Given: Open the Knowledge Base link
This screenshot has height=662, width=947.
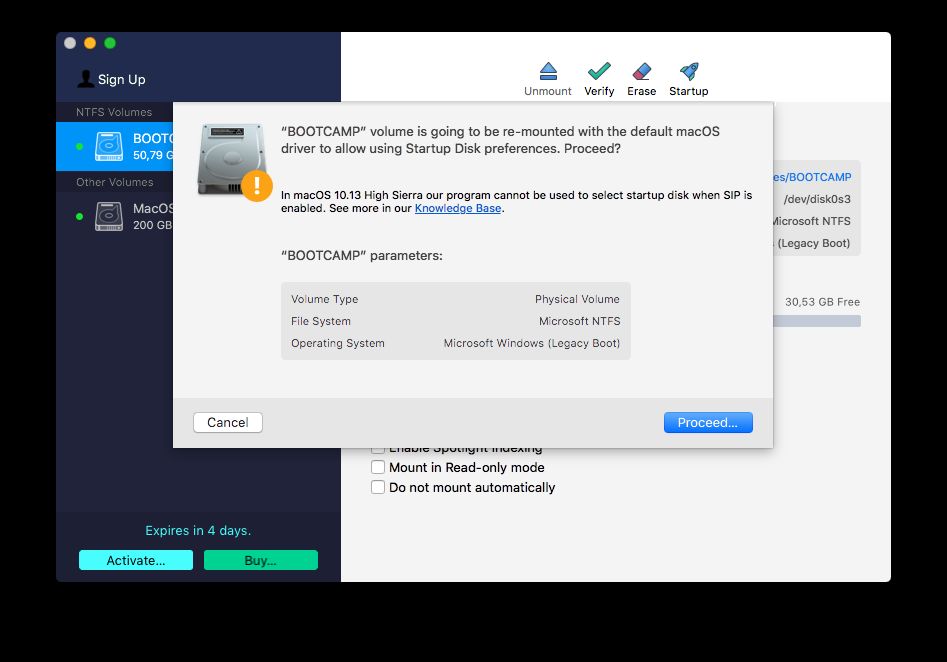Looking at the screenshot, I should point(458,208).
